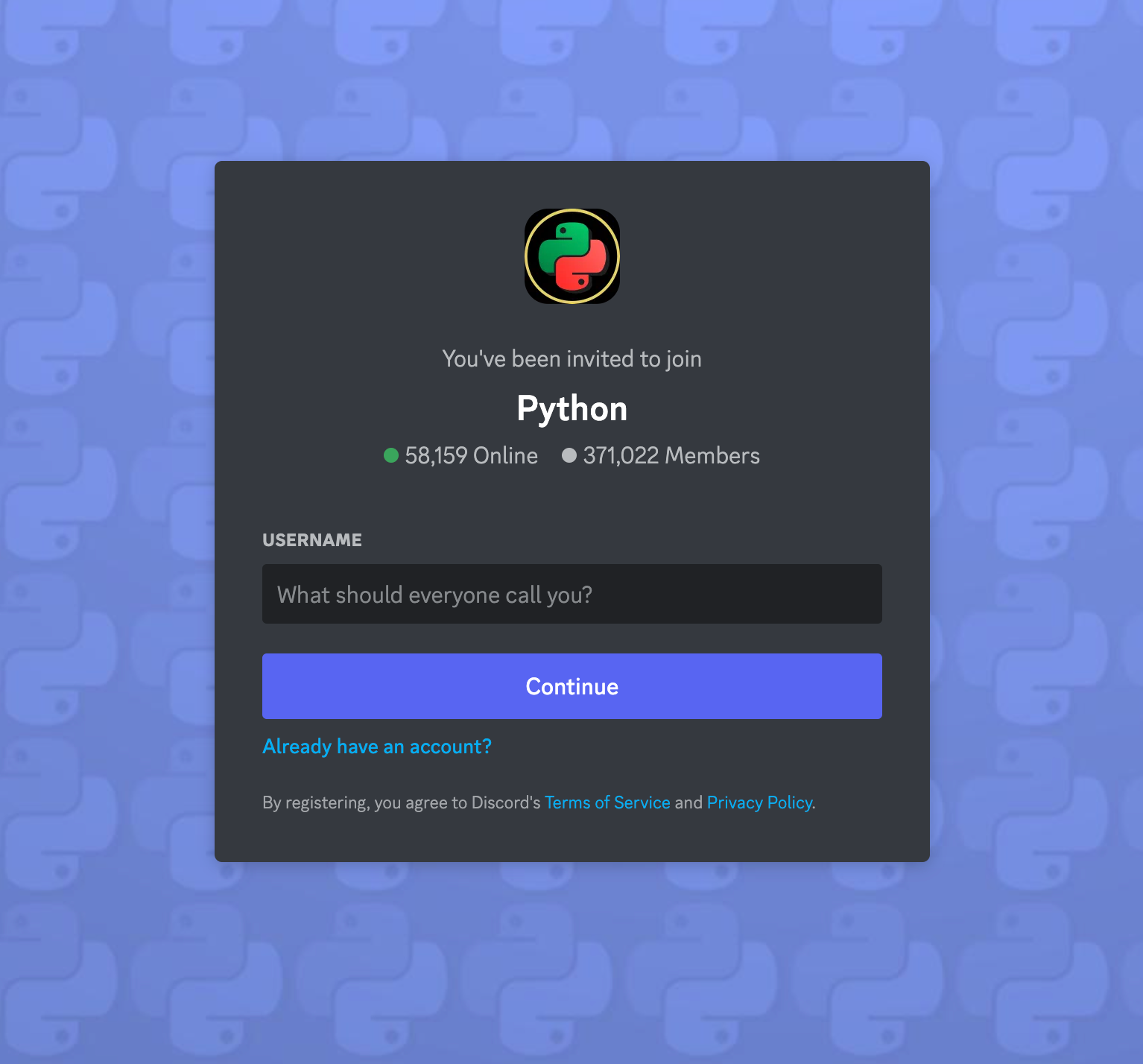The width and height of the screenshot is (1143, 1064).
Task: Click the red snake in the logo
Action: [583, 266]
